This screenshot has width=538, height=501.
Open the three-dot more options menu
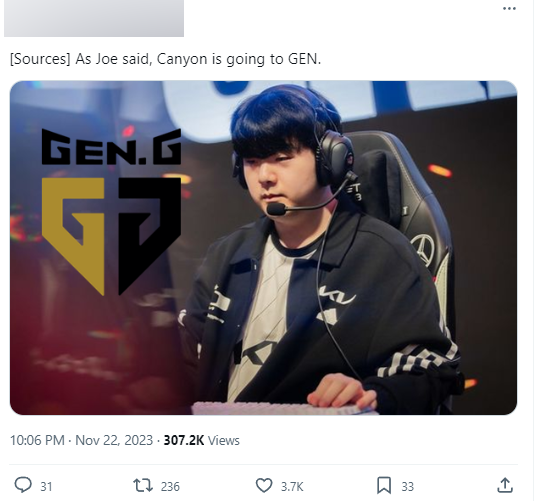tap(509, 9)
